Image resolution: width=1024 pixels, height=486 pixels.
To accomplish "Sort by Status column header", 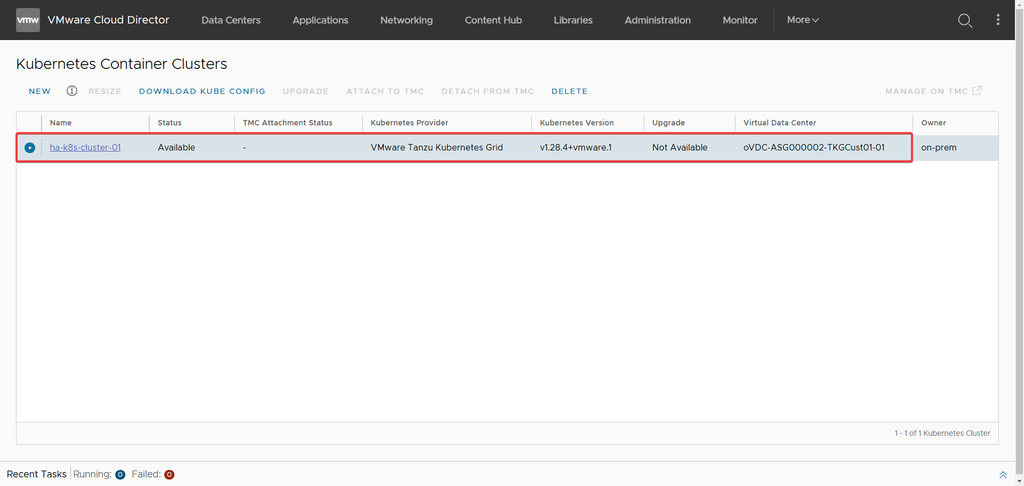I will point(169,123).
